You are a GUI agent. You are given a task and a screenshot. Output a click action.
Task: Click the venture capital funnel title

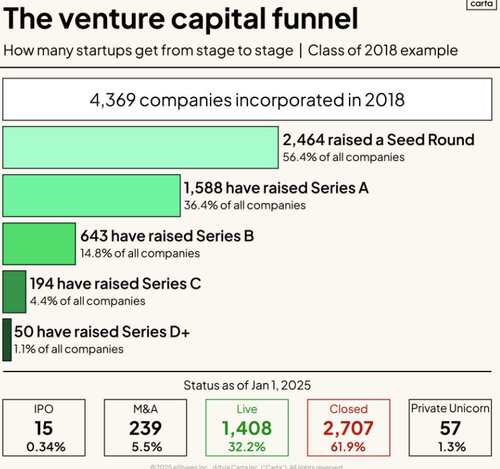[x=181, y=19]
